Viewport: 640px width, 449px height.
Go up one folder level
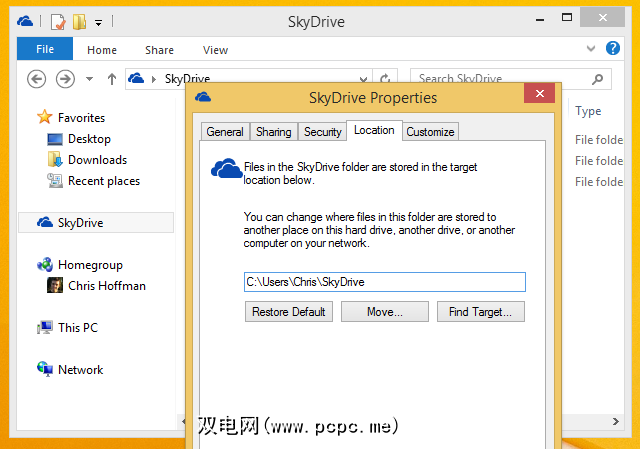click(112, 79)
